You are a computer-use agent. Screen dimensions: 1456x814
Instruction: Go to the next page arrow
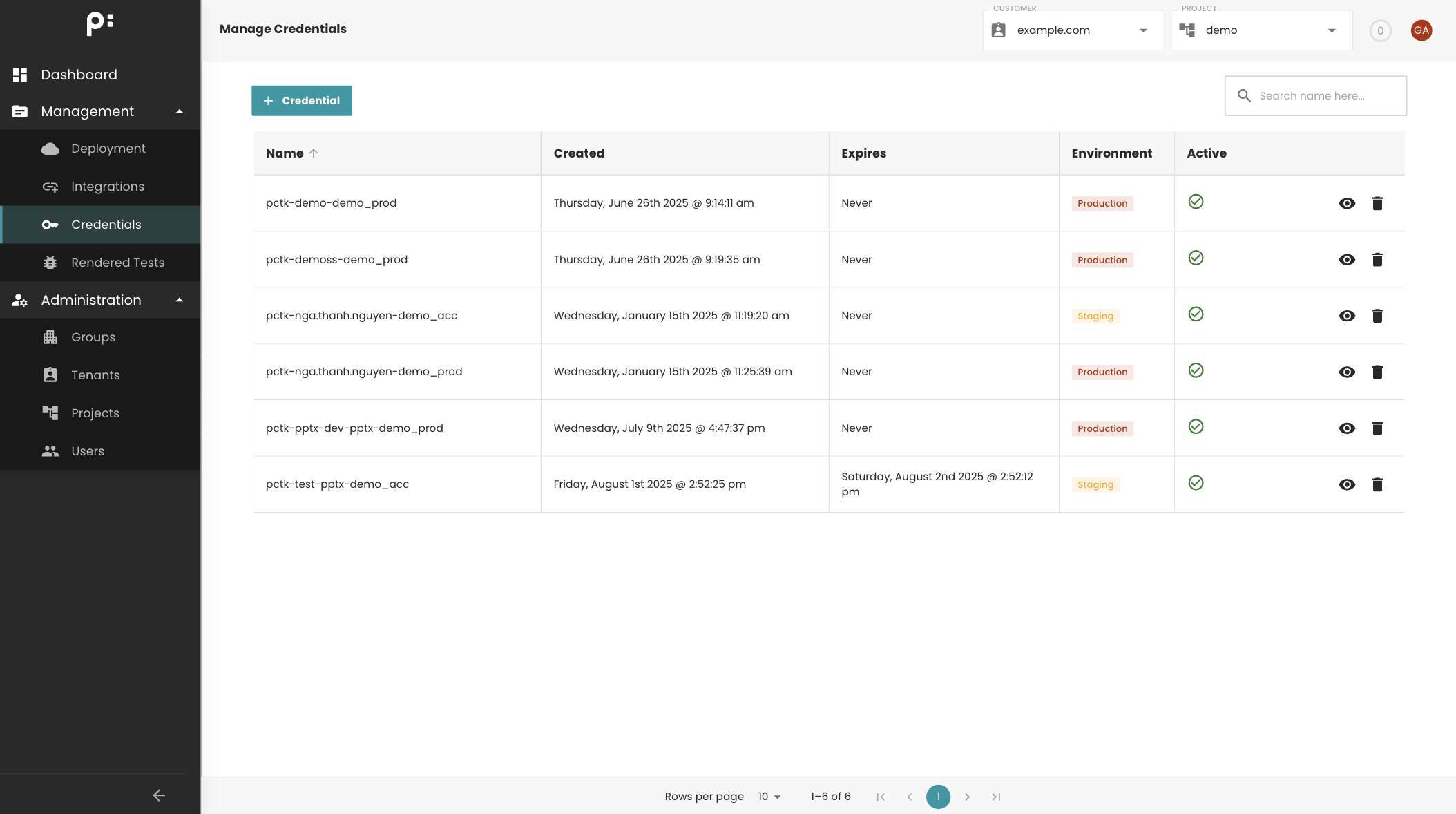coord(967,797)
